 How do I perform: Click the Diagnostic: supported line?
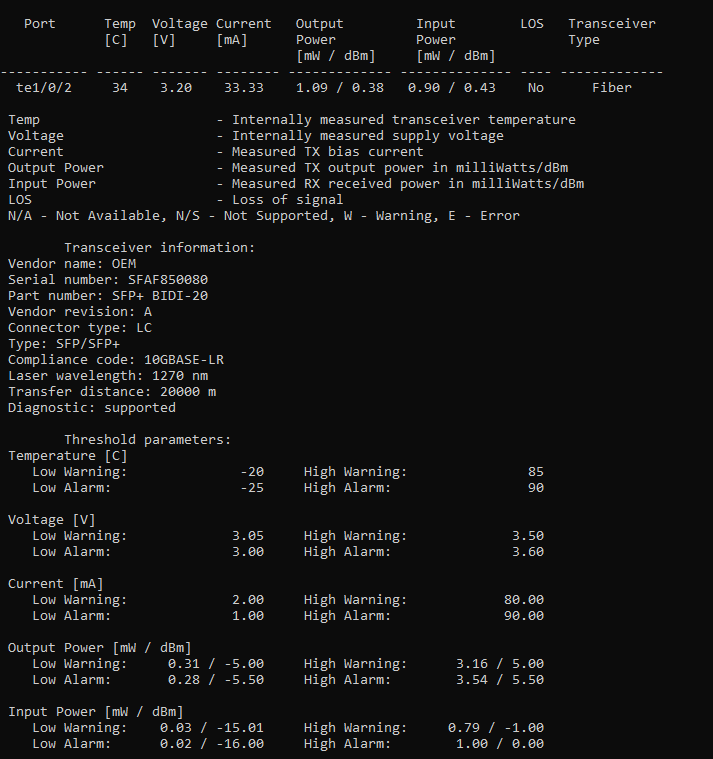92,407
